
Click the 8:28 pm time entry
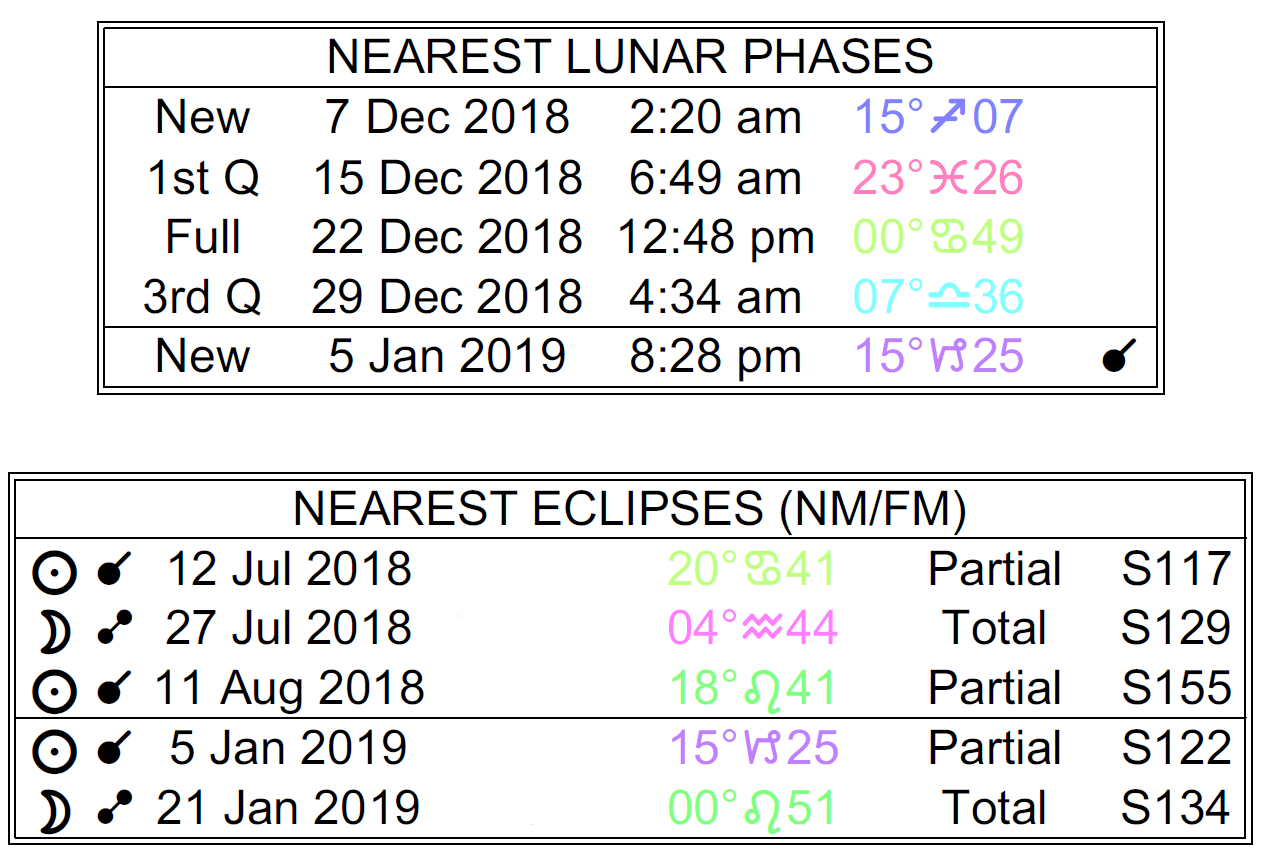pyautogui.click(x=715, y=357)
